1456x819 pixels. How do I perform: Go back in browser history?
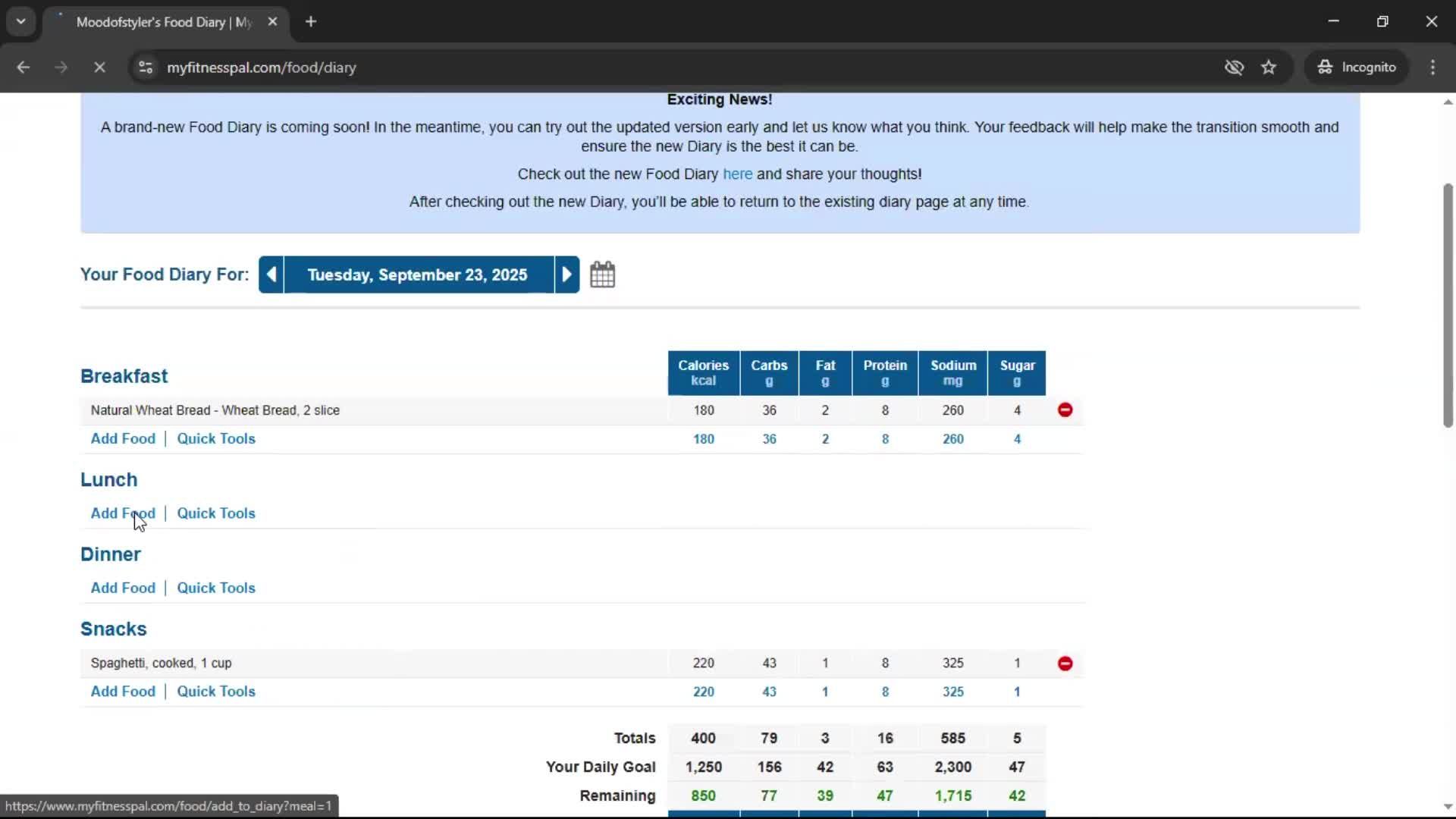pyautogui.click(x=24, y=67)
